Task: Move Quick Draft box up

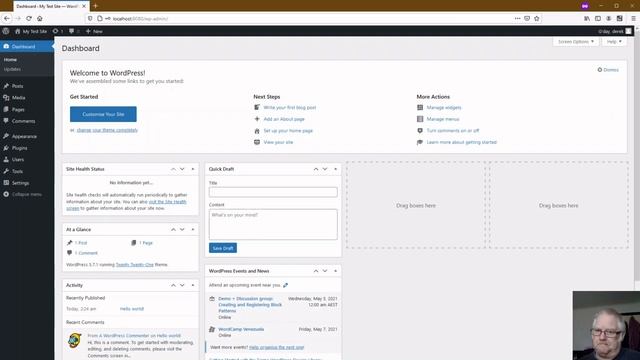Action: (316, 169)
